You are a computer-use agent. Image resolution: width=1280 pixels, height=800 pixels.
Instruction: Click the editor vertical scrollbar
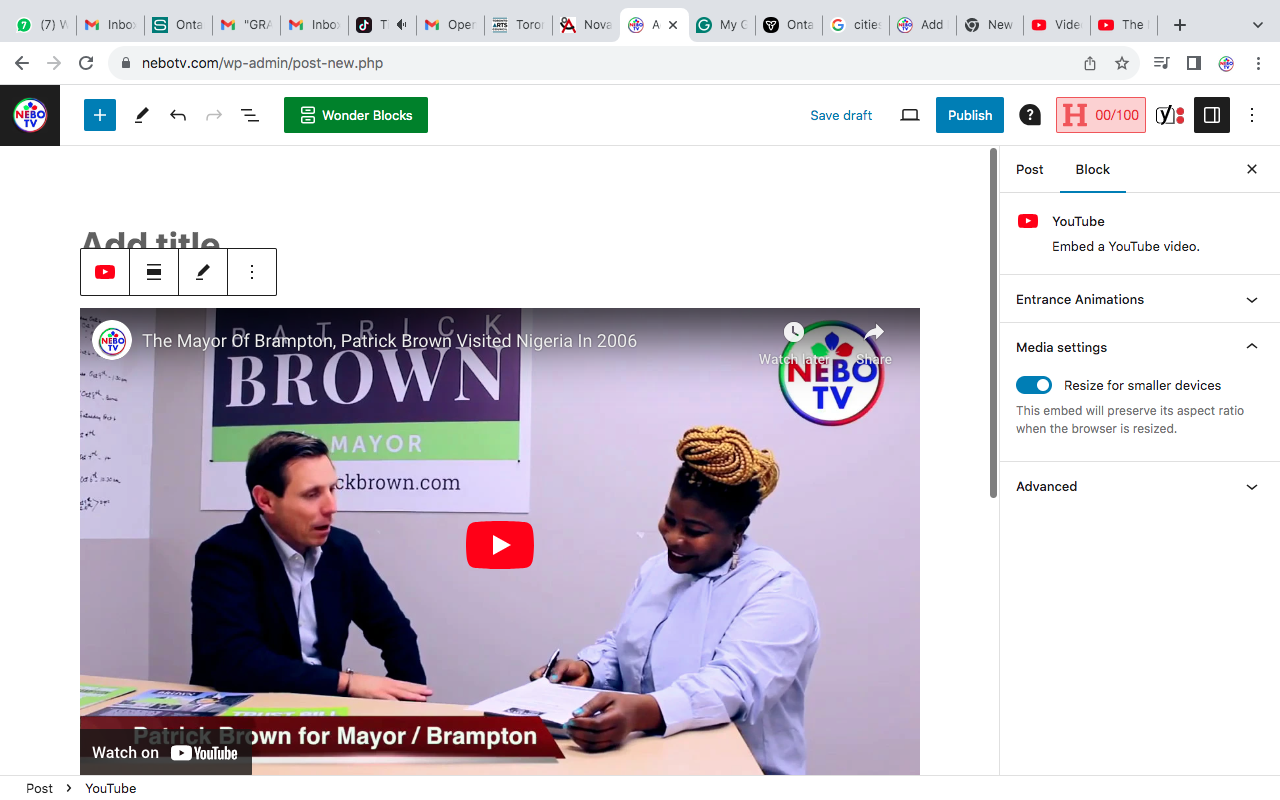click(x=993, y=322)
